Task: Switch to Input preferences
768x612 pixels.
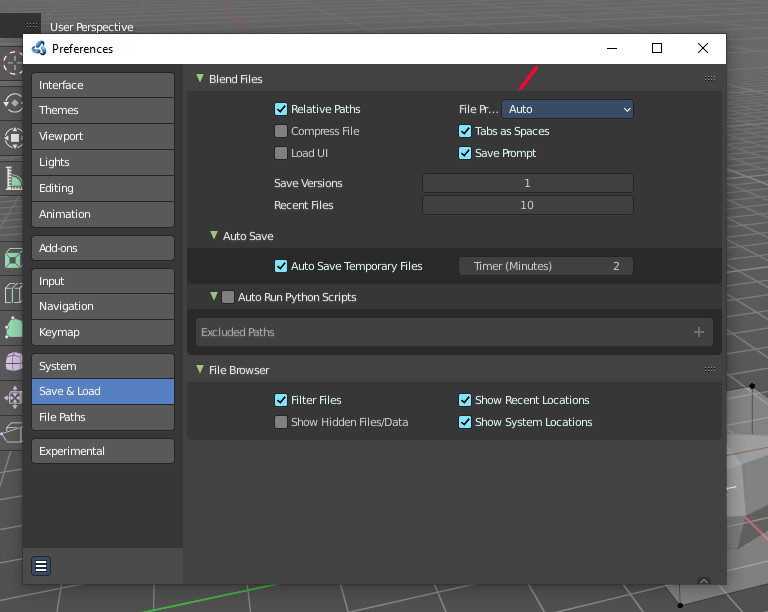Action: coord(103,281)
